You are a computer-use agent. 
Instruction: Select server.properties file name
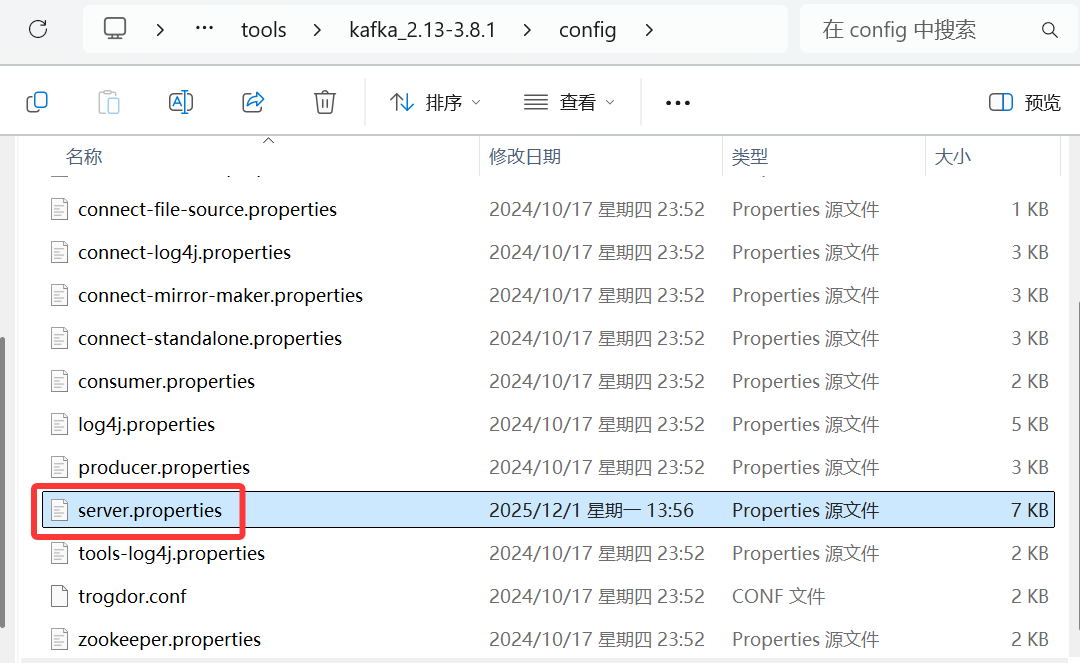[x=150, y=510]
